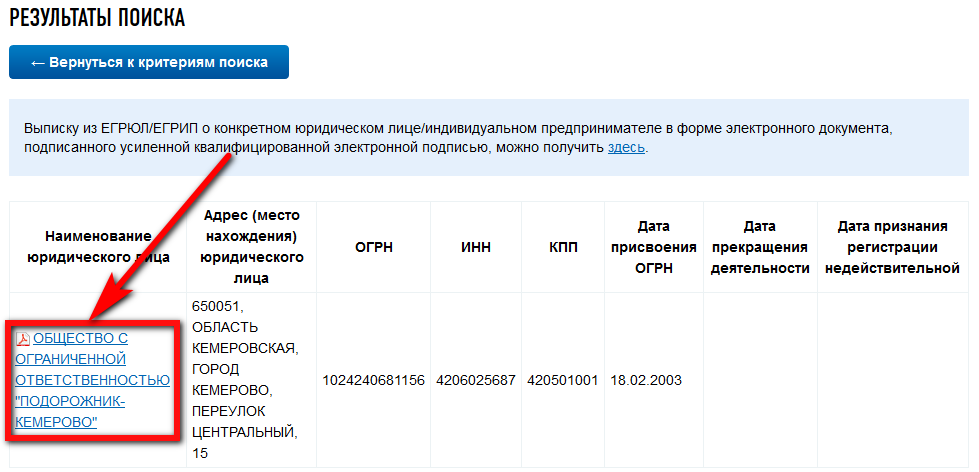Viewport: 979px width, 472px height.
Task: Click "Дата признания регистрации недействительной" header
Action: pyautogui.click(x=891, y=247)
